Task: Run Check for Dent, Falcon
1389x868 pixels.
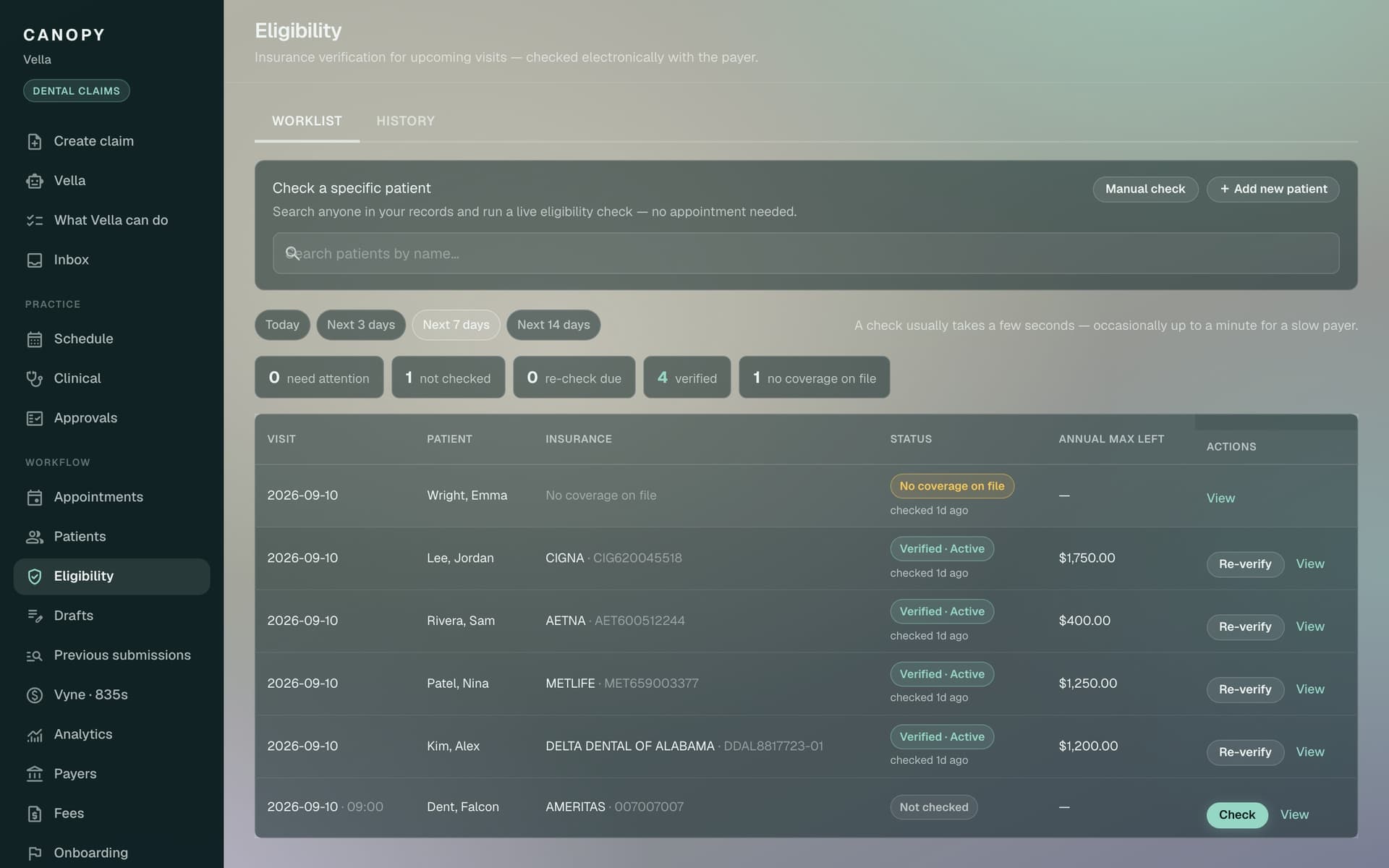Action: coord(1237,814)
